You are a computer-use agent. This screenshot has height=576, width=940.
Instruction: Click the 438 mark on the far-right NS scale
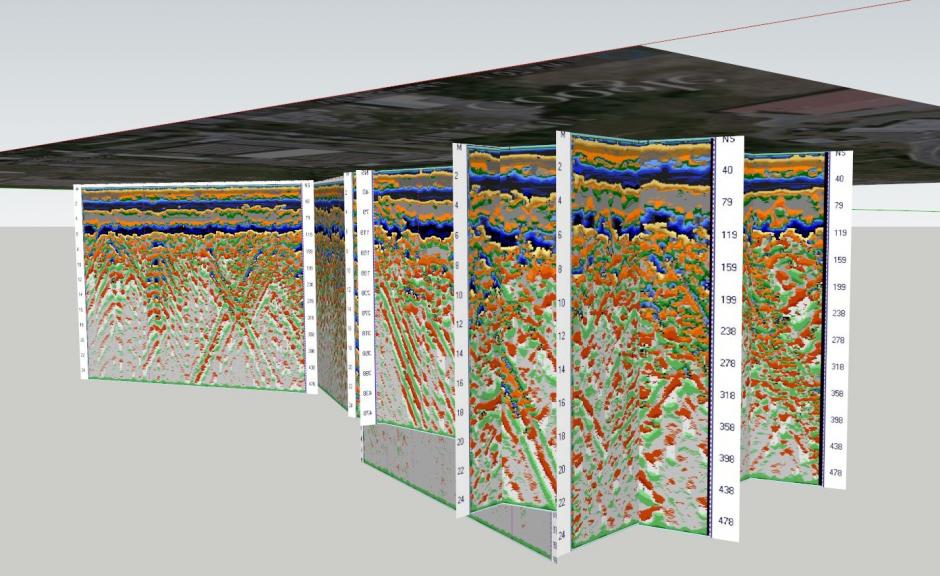(x=837, y=447)
